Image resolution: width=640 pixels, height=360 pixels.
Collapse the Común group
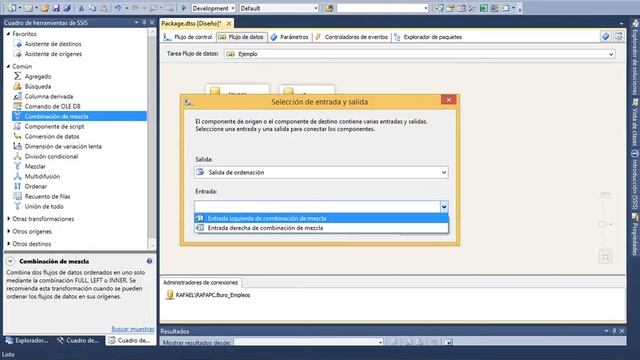point(8,66)
